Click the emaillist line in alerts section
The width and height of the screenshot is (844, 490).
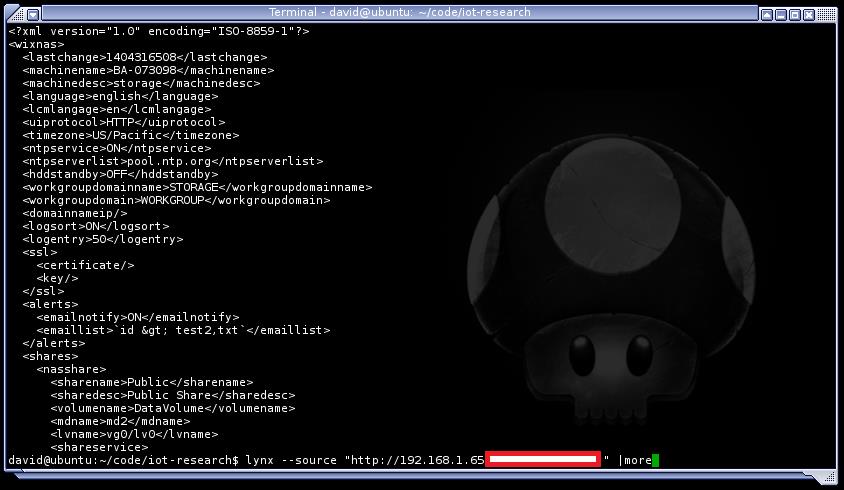pos(183,330)
